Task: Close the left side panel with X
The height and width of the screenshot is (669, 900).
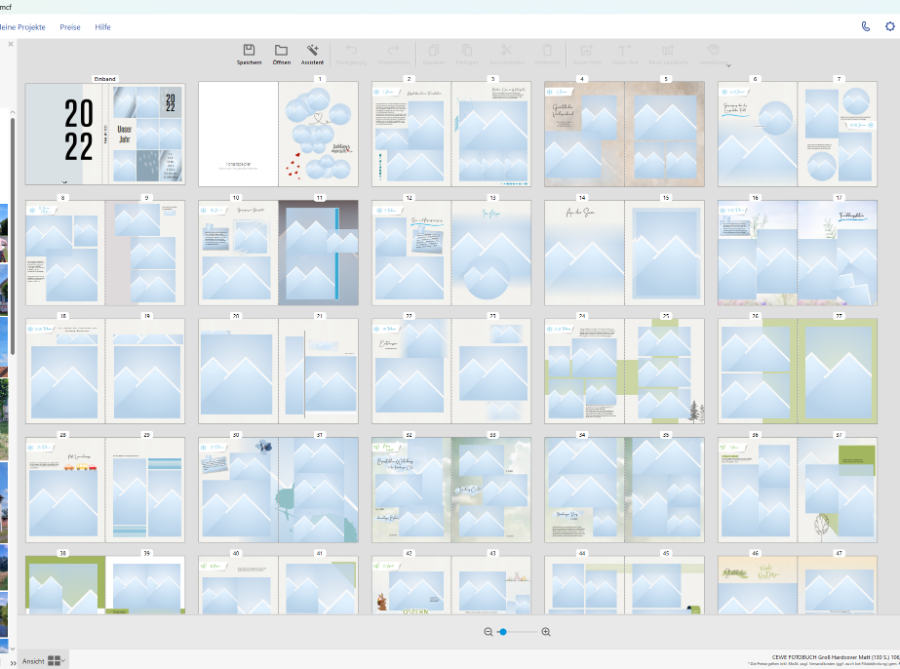Action: [x=11, y=44]
